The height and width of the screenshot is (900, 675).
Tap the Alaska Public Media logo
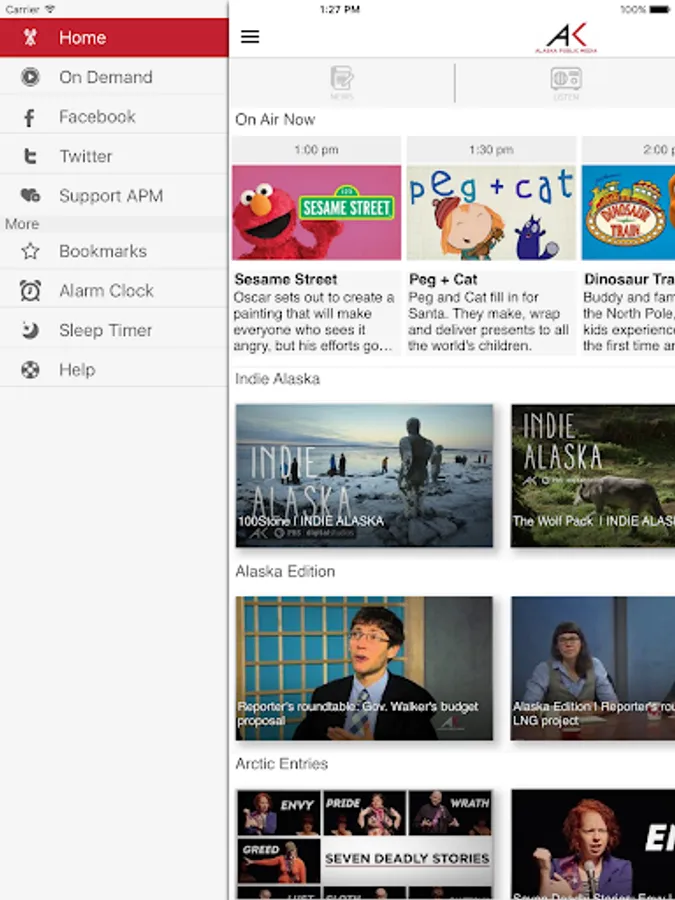click(x=566, y=38)
